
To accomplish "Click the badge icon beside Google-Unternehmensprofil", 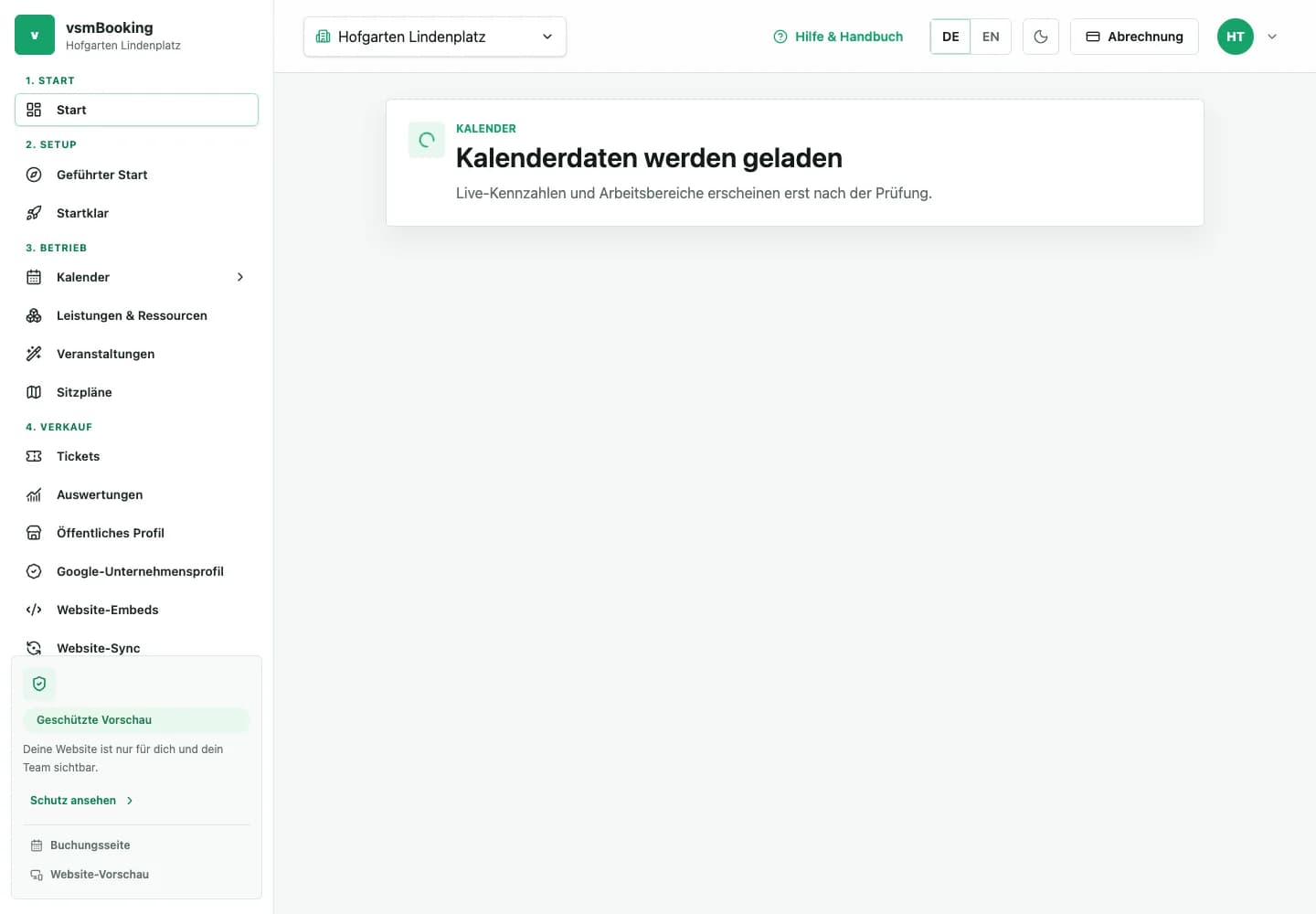I will 34,571.
